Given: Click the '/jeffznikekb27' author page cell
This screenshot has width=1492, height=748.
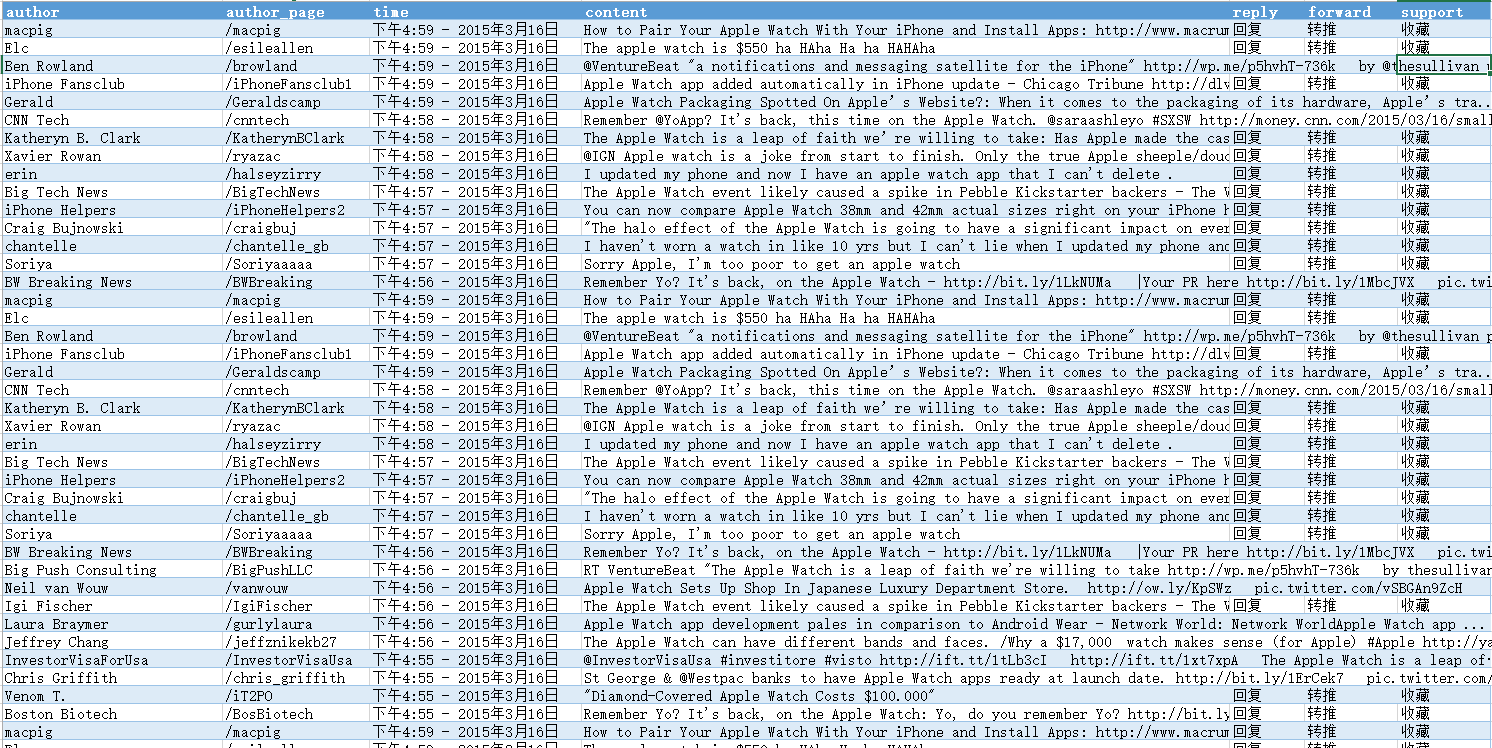Looking at the screenshot, I should point(298,642).
